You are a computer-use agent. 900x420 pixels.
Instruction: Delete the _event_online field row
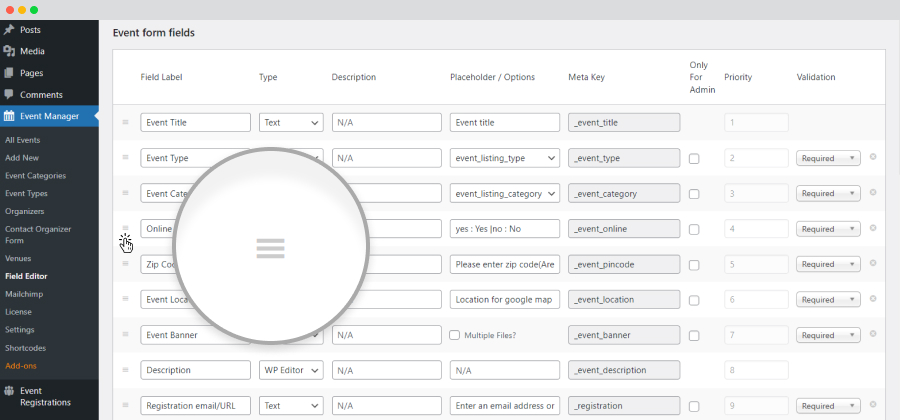click(873, 228)
